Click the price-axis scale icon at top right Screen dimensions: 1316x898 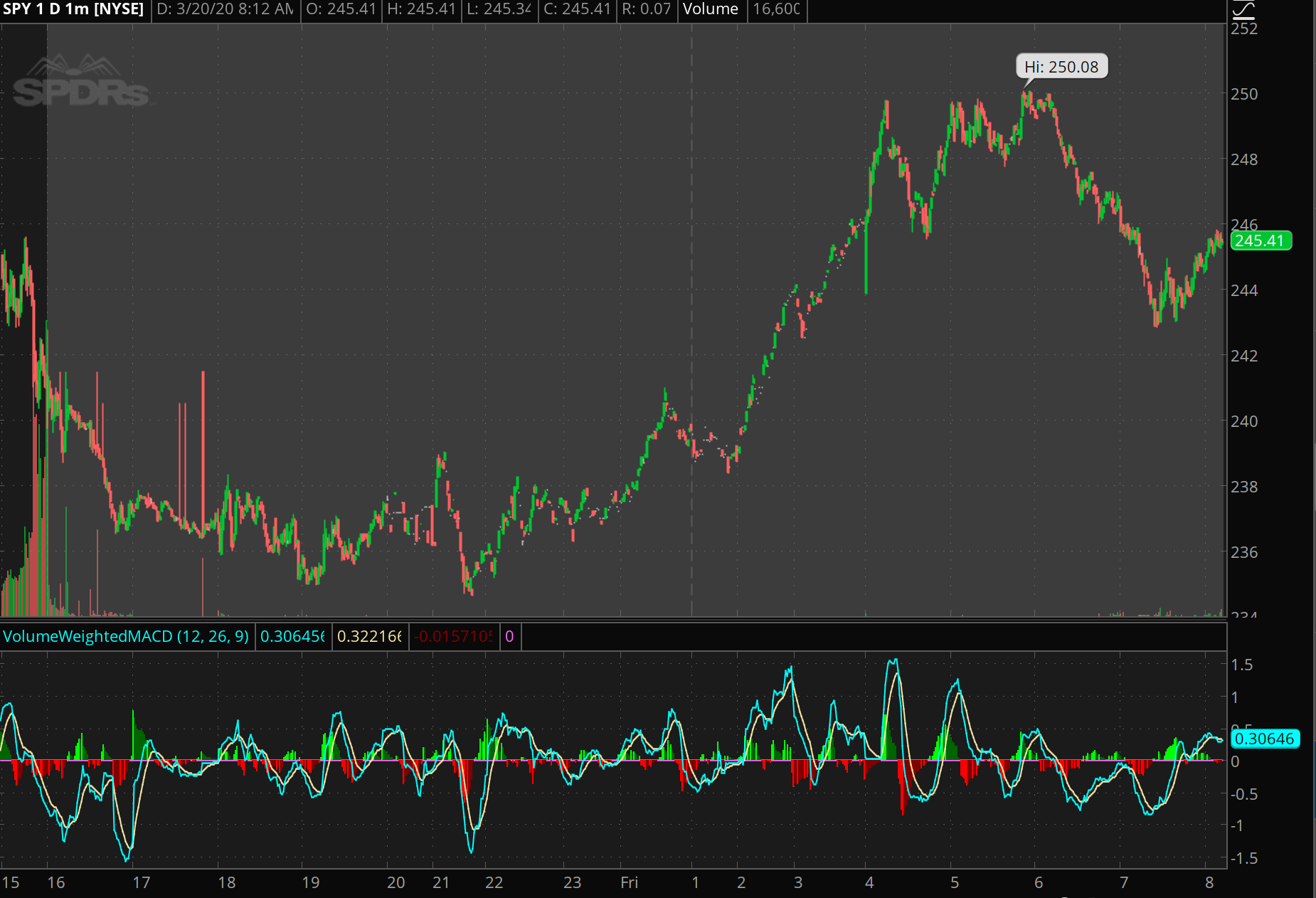[x=1243, y=9]
